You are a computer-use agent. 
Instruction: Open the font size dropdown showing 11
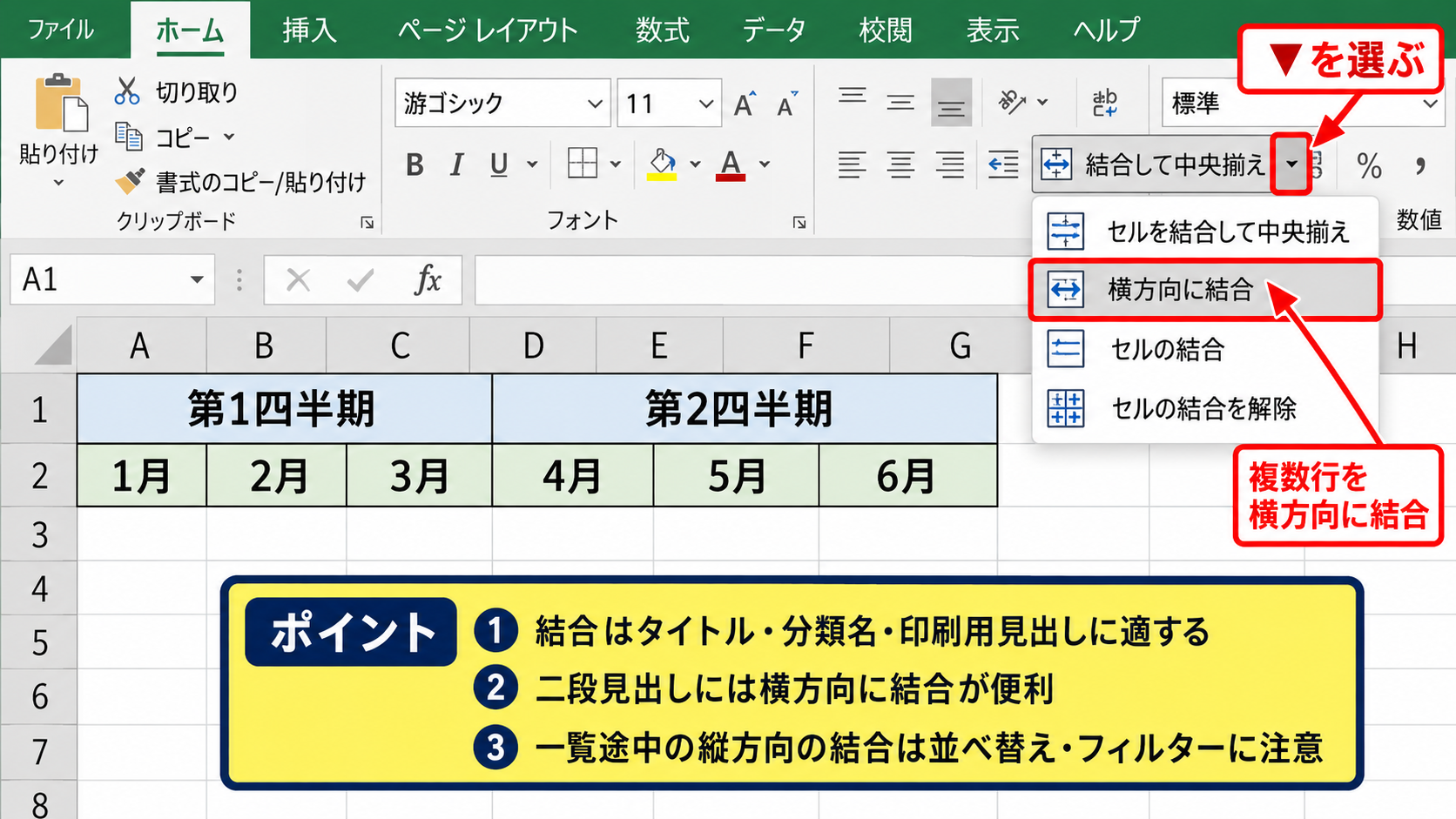[x=706, y=104]
